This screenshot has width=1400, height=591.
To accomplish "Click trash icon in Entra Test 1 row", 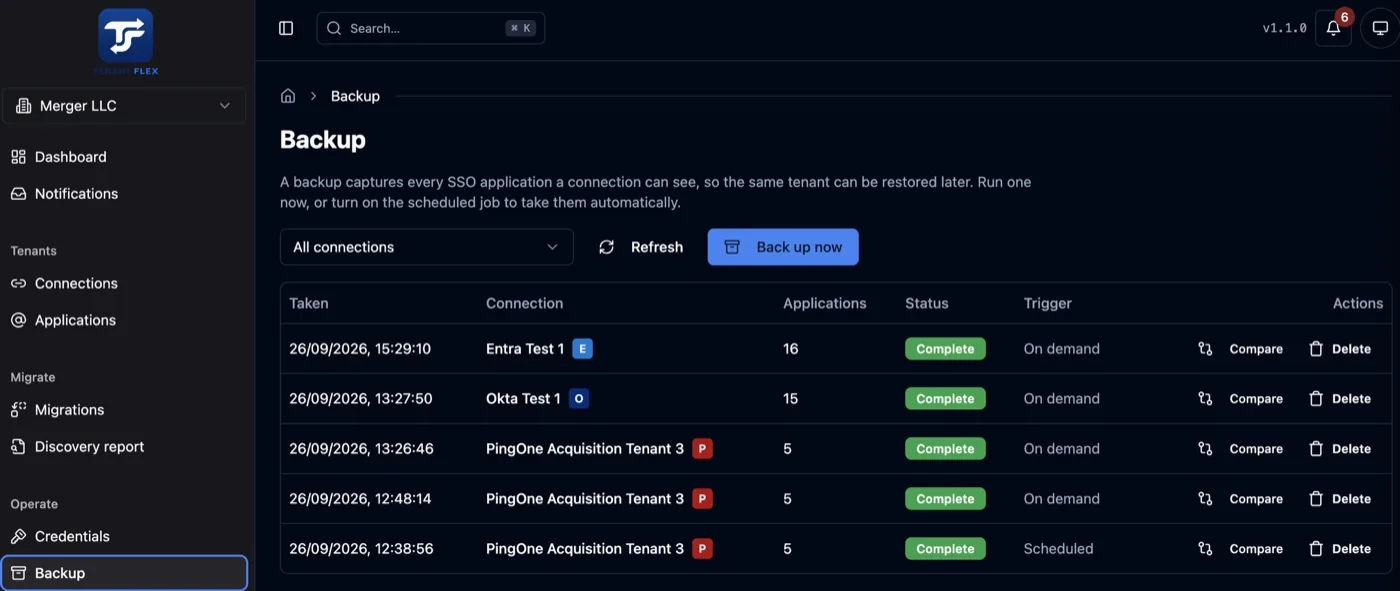I will click(x=1316, y=349).
